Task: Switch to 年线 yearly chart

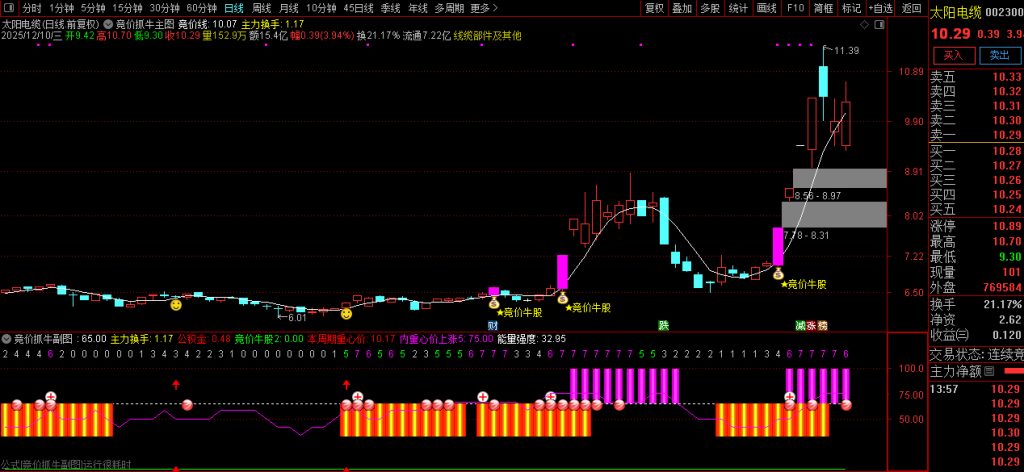Action: [x=418, y=8]
